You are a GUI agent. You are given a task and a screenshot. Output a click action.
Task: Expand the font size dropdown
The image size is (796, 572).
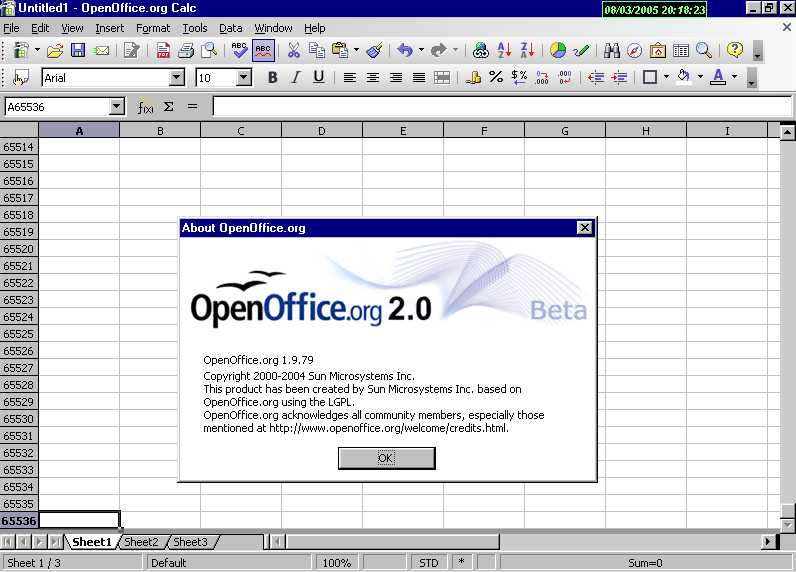coord(244,78)
